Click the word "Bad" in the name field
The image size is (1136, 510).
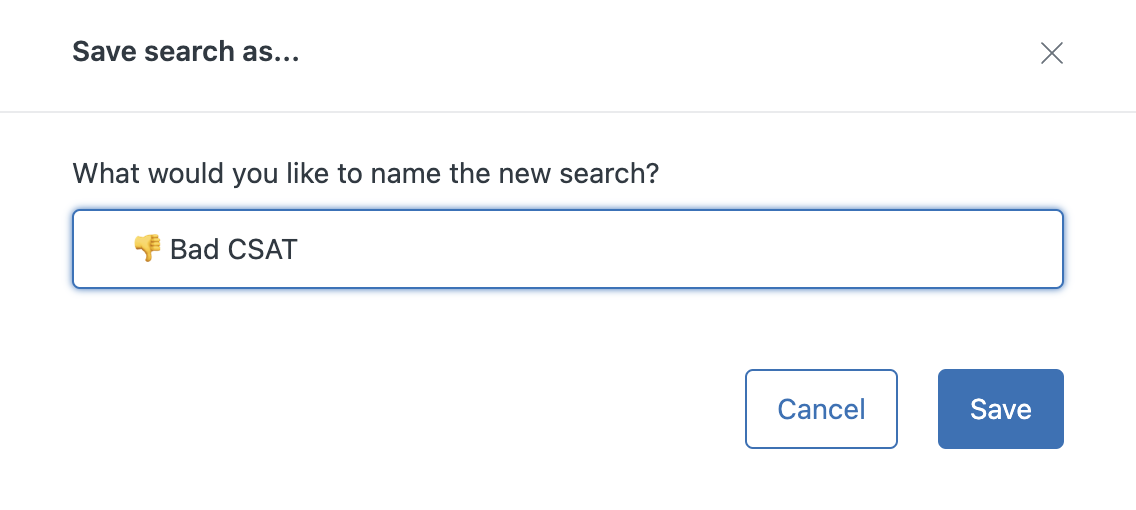[x=195, y=249]
